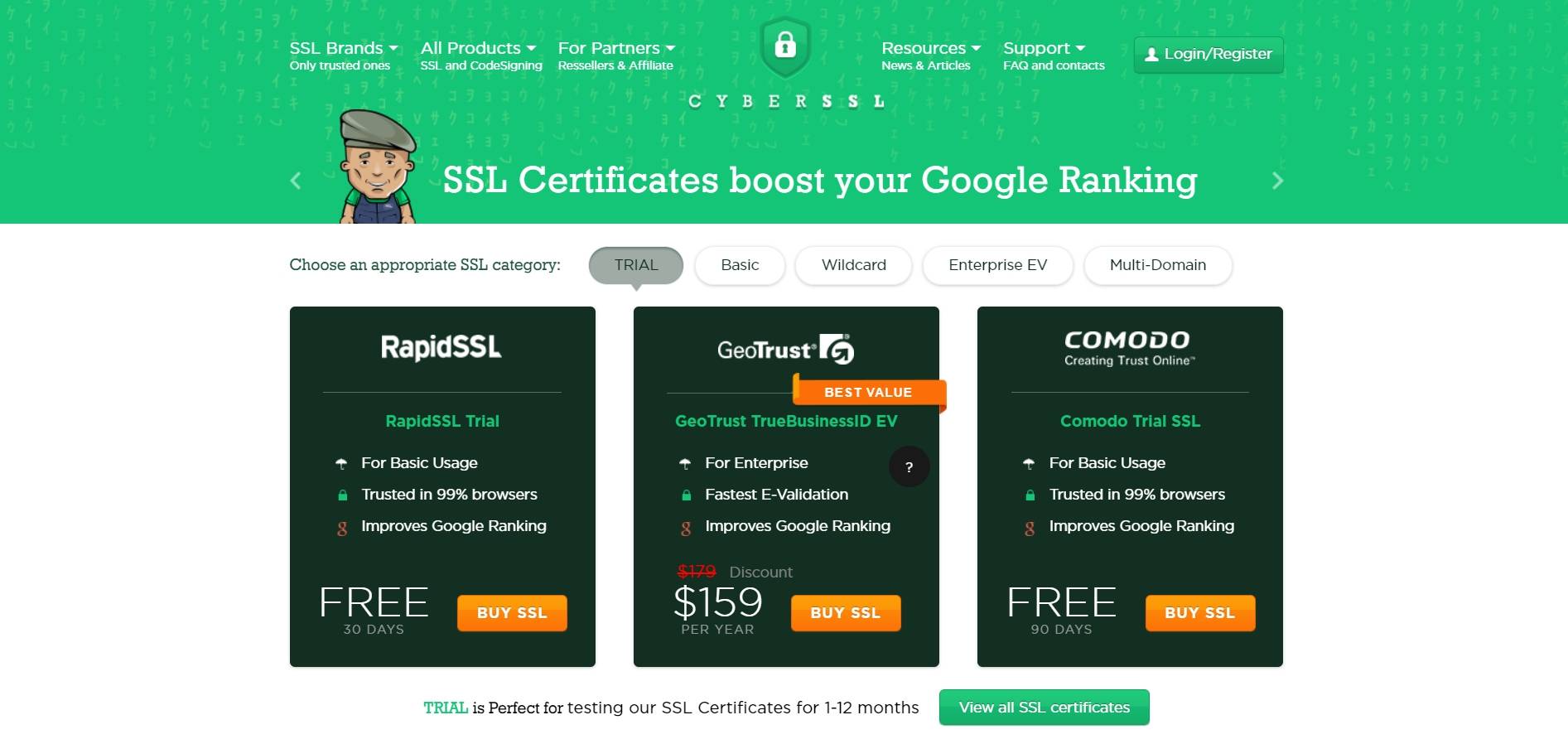Image resolution: width=1568 pixels, height=744 pixels.
Task: Expand the Resources menu
Action: coord(931,55)
